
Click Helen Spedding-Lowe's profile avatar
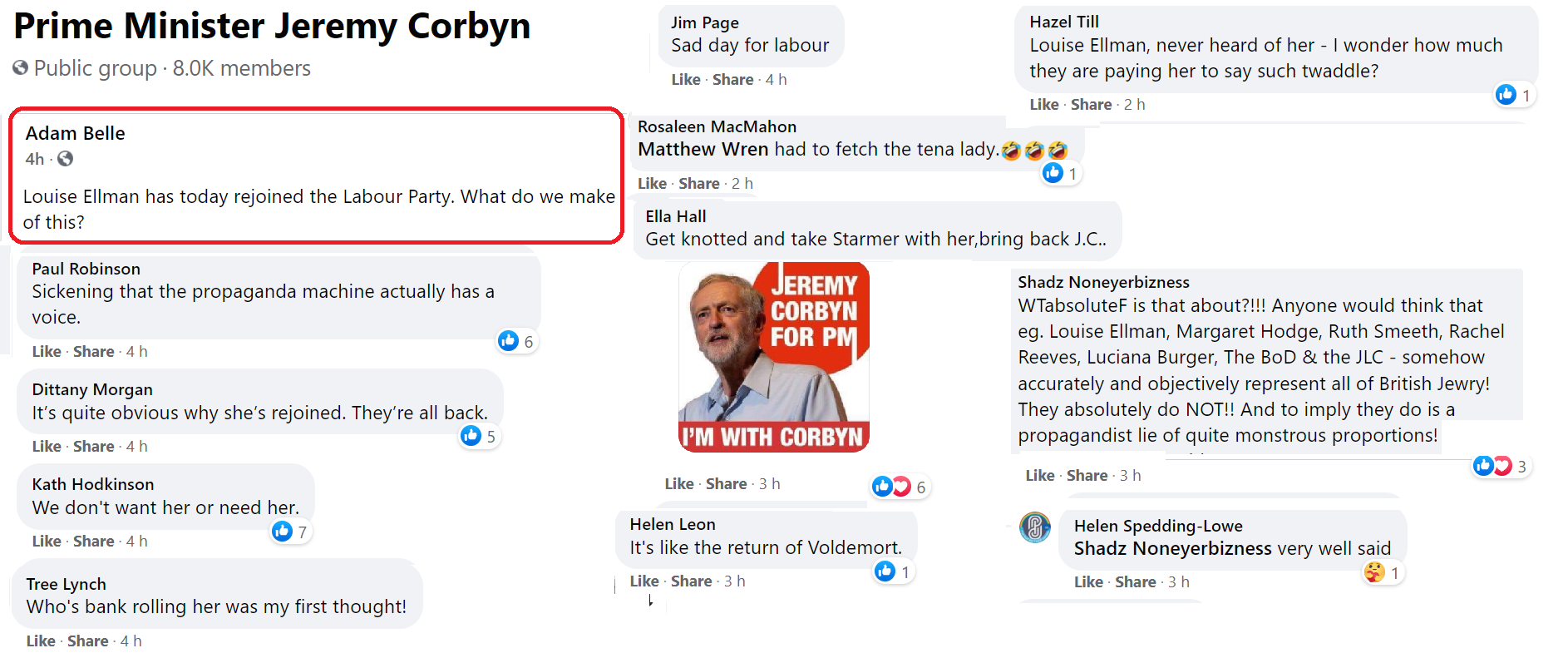click(x=1035, y=527)
